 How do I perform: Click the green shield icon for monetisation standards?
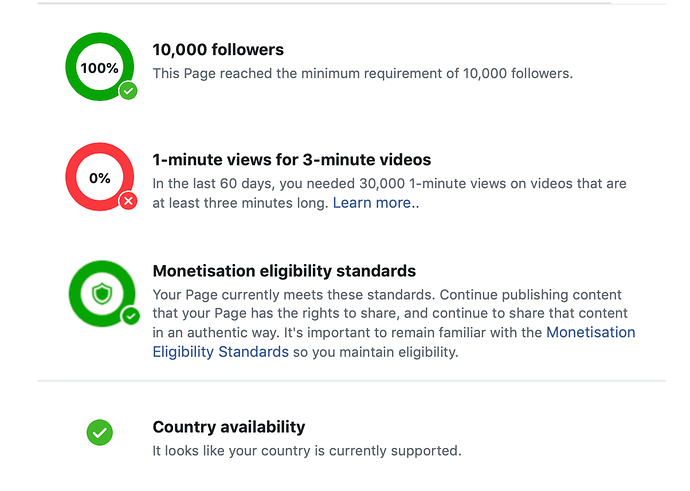[102, 293]
